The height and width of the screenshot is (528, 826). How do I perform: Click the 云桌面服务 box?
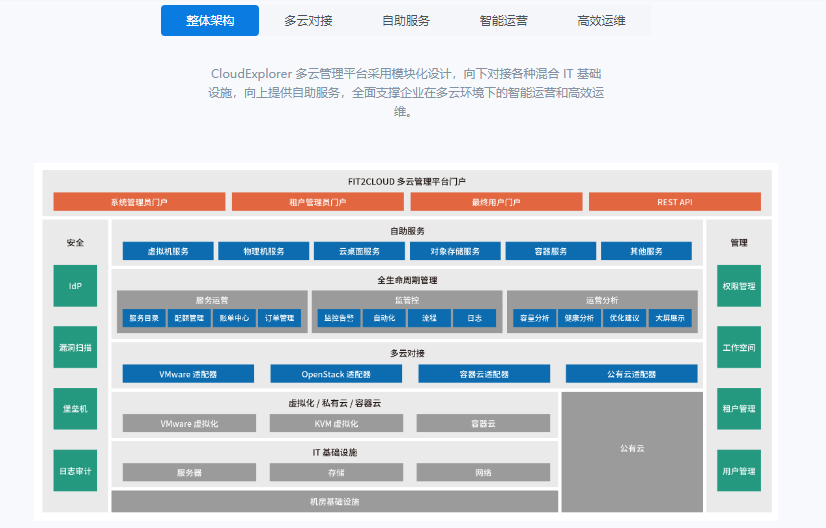pos(359,251)
